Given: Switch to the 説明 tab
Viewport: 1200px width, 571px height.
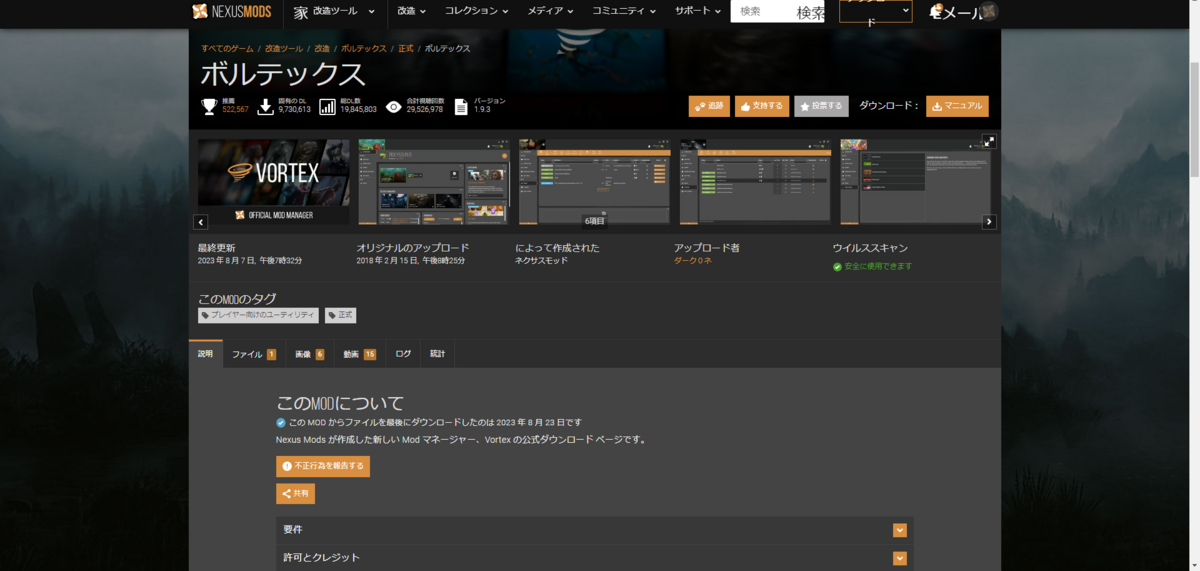Looking at the screenshot, I should click(206, 354).
